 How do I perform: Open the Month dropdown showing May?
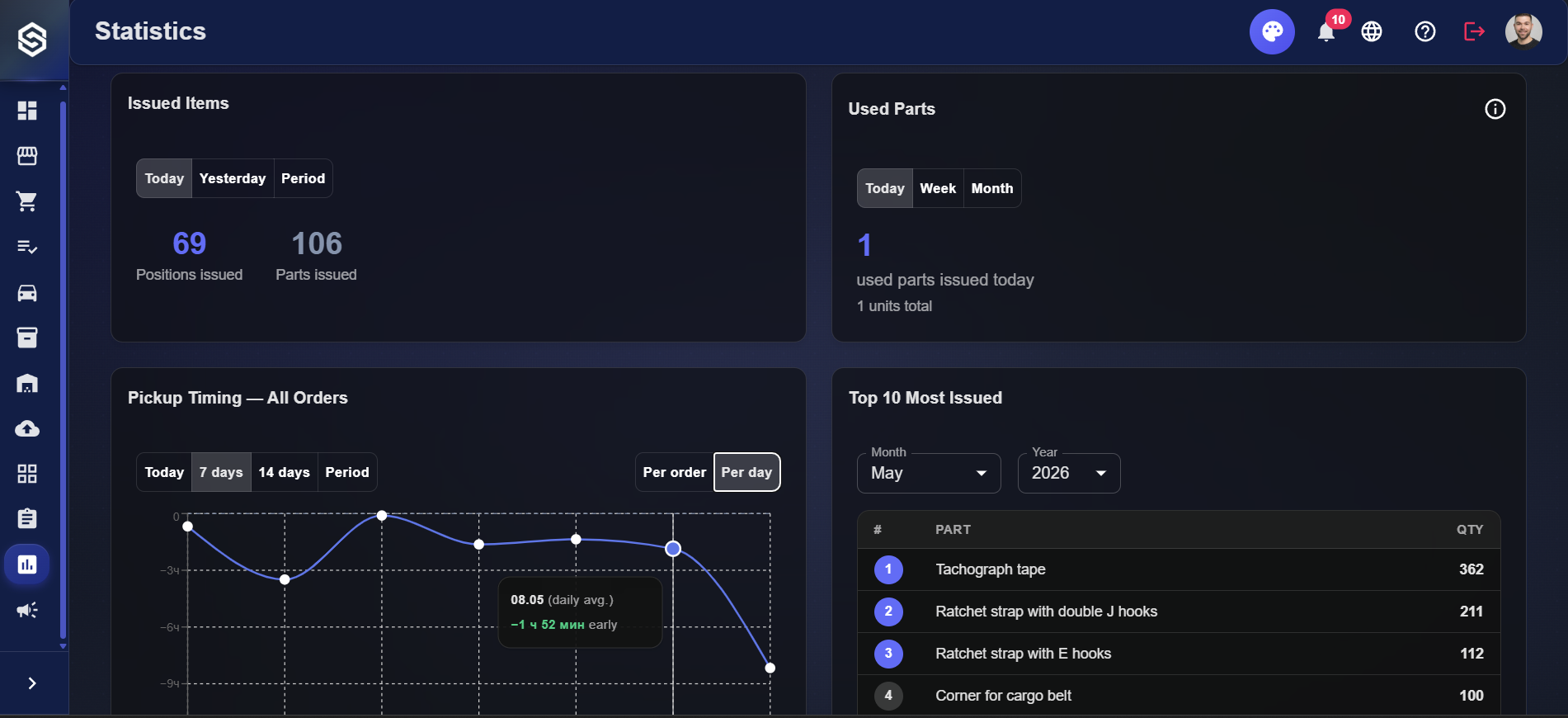(x=929, y=473)
